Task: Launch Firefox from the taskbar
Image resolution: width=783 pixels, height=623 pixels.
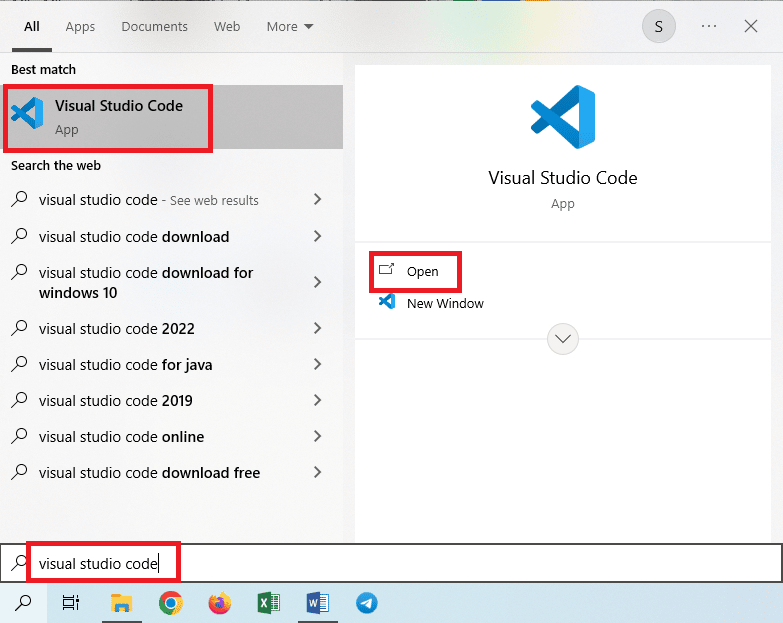Action: (x=220, y=603)
